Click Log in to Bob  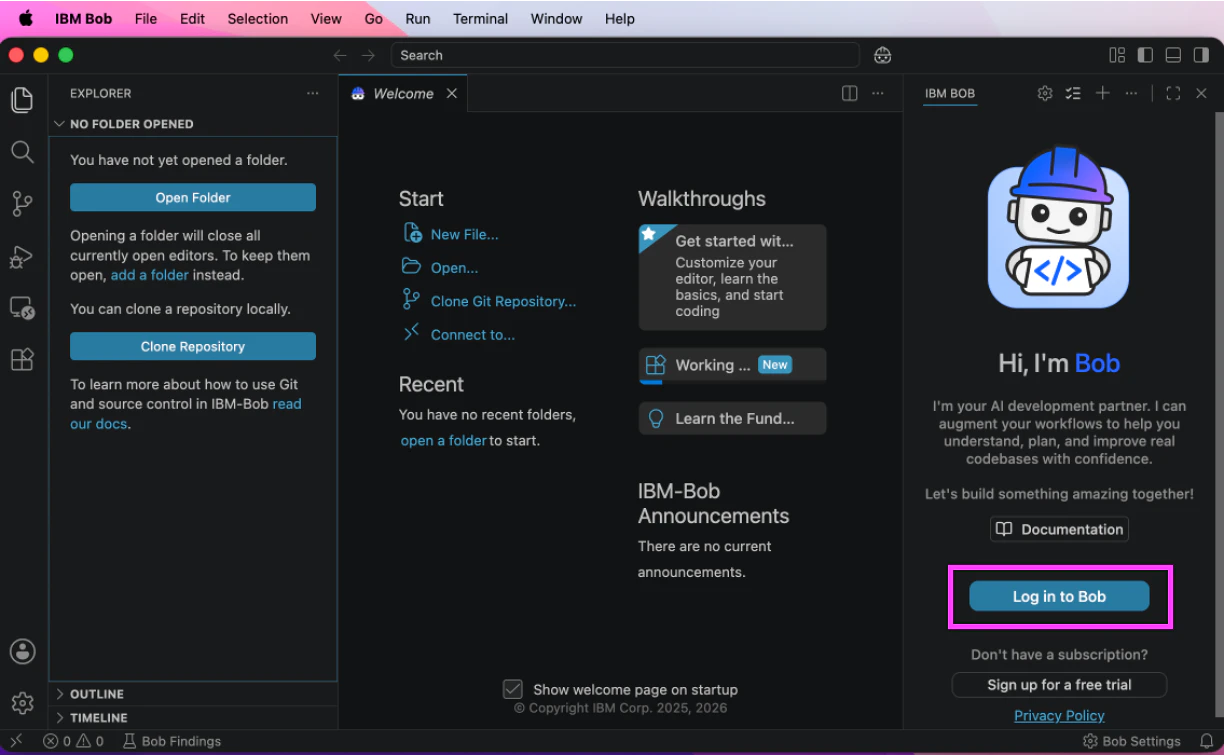coord(1059,597)
